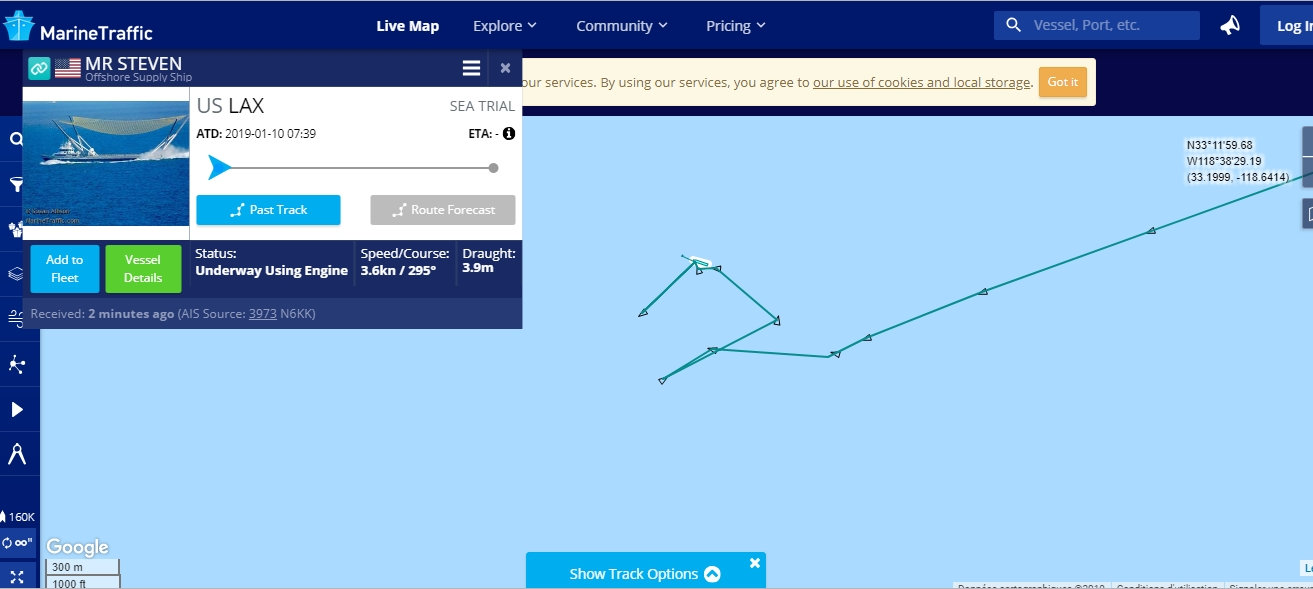Screen dimensions: 1313x589
Task: Open the map layers sidebar icon
Action: (x=17, y=273)
